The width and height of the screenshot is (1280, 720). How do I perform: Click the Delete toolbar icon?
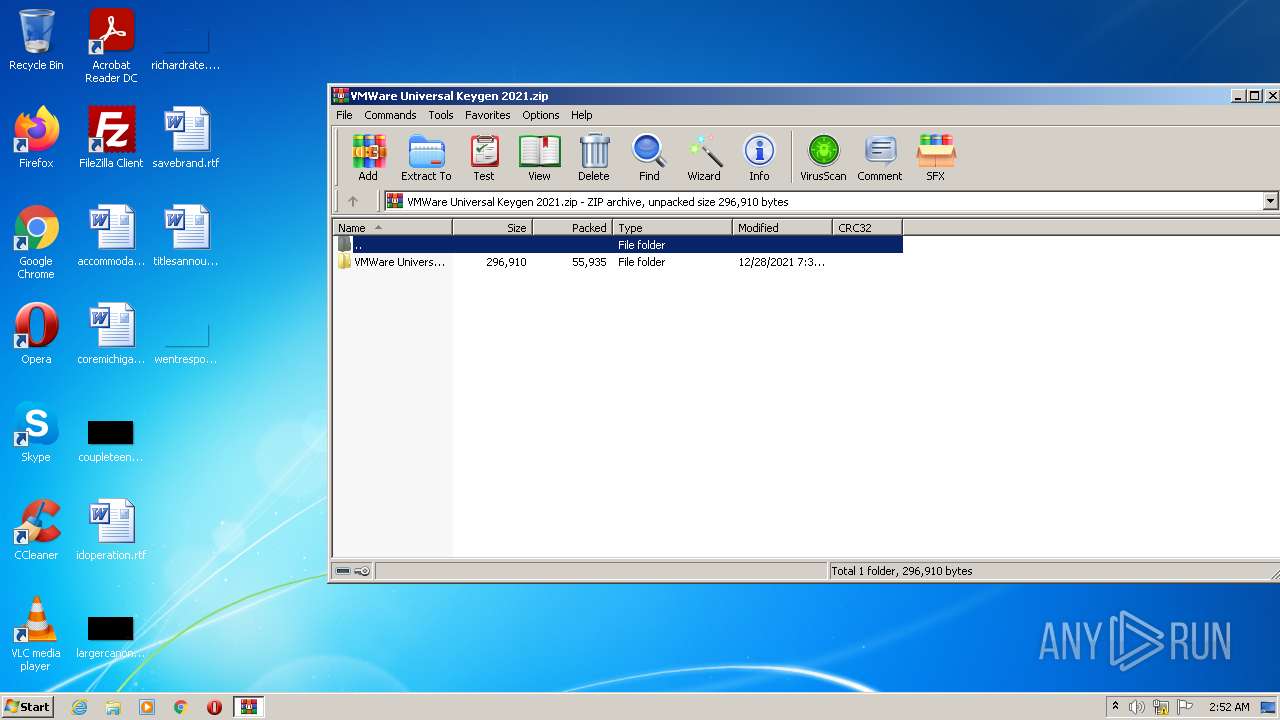594,158
